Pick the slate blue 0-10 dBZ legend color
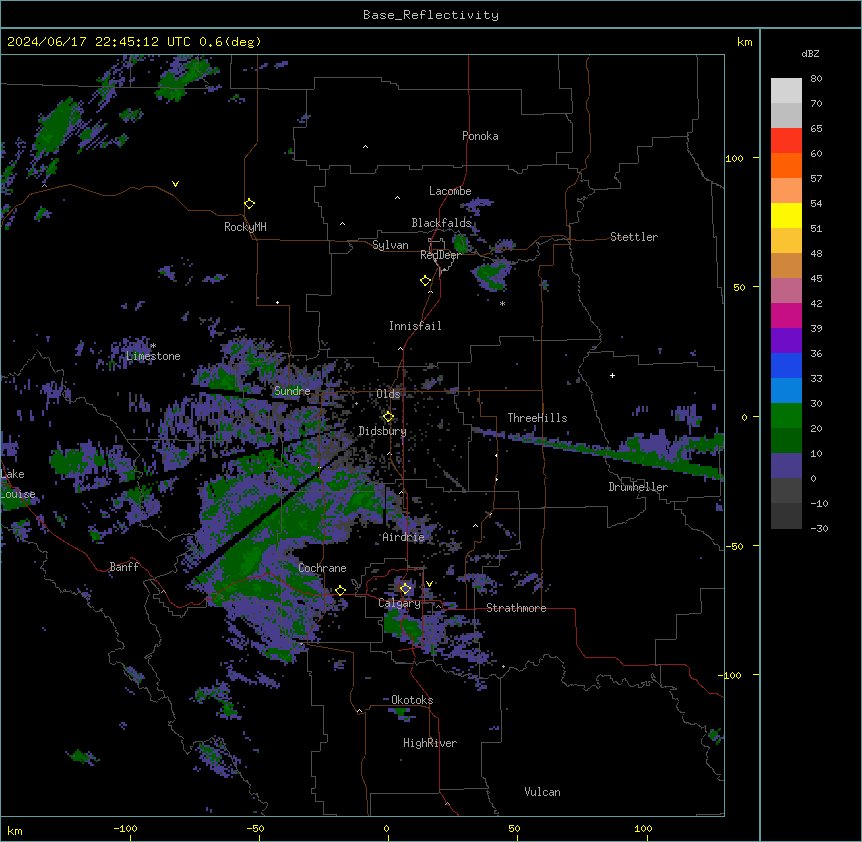The height and width of the screenshot is (842, 862). pyautogui.click(x=786, y=466)
